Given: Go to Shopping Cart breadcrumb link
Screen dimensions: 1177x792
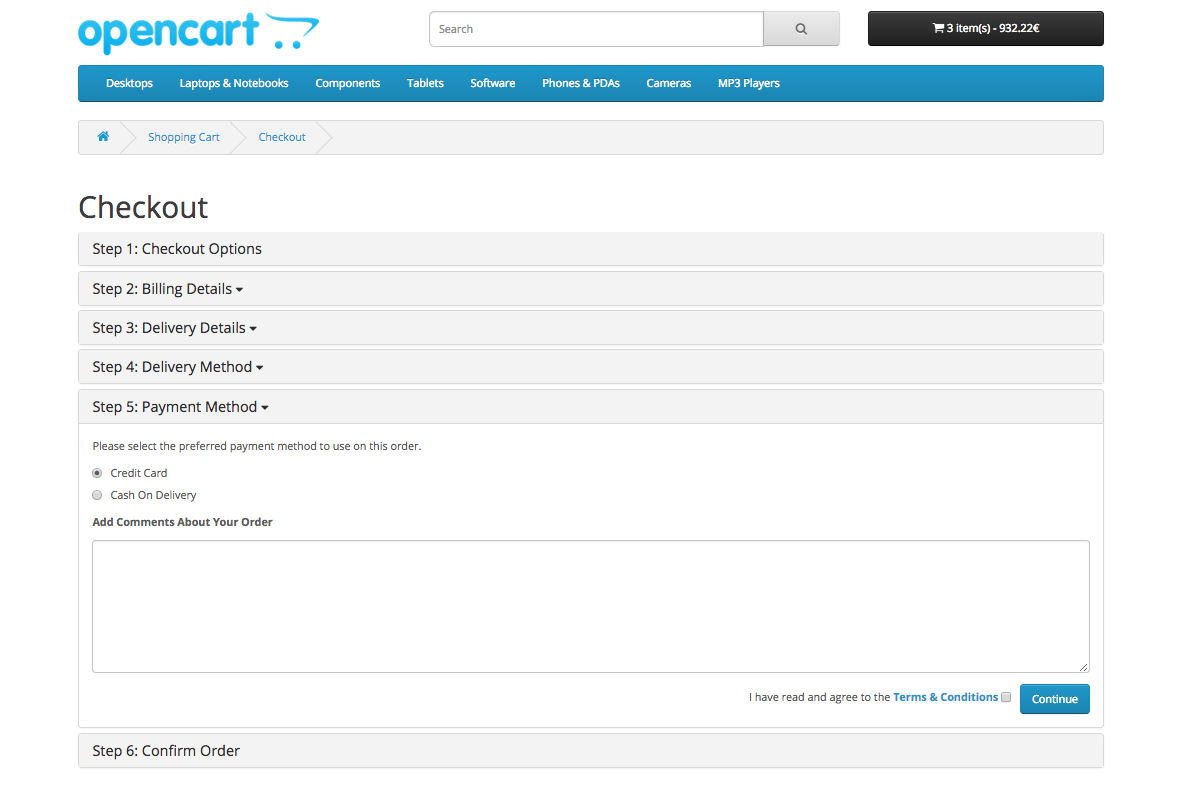Looking at the screenshot, I should coord(184,137).
